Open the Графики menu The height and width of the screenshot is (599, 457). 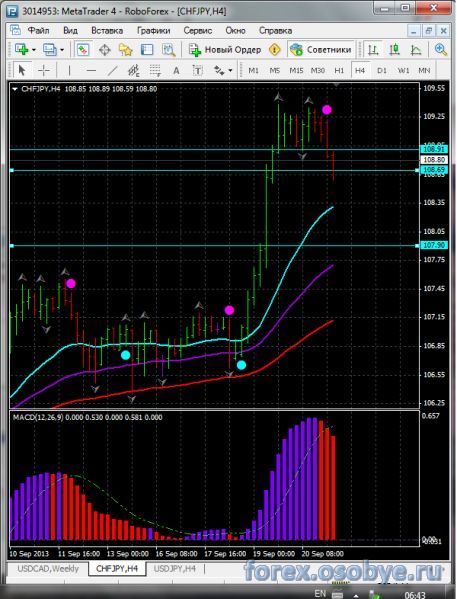tap(154, 31)
